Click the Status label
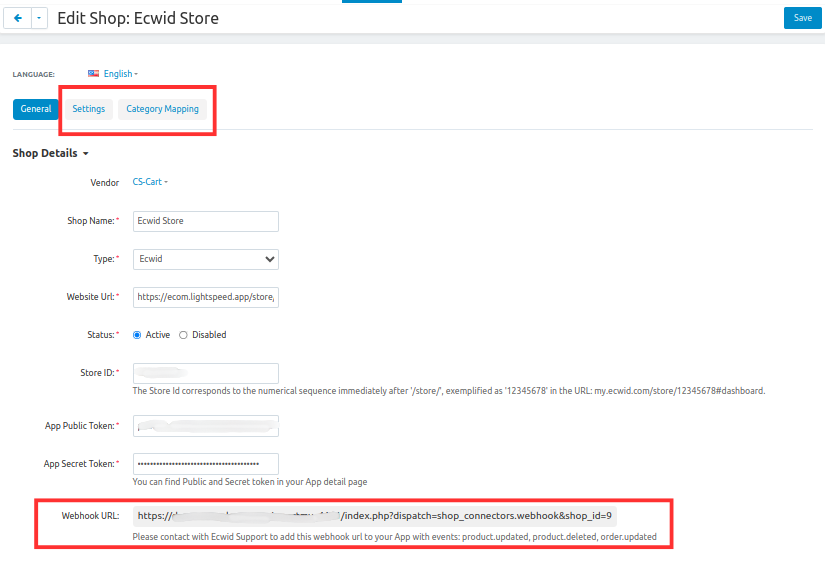Viewport: 825px width, 582px height. pos(103,335)
